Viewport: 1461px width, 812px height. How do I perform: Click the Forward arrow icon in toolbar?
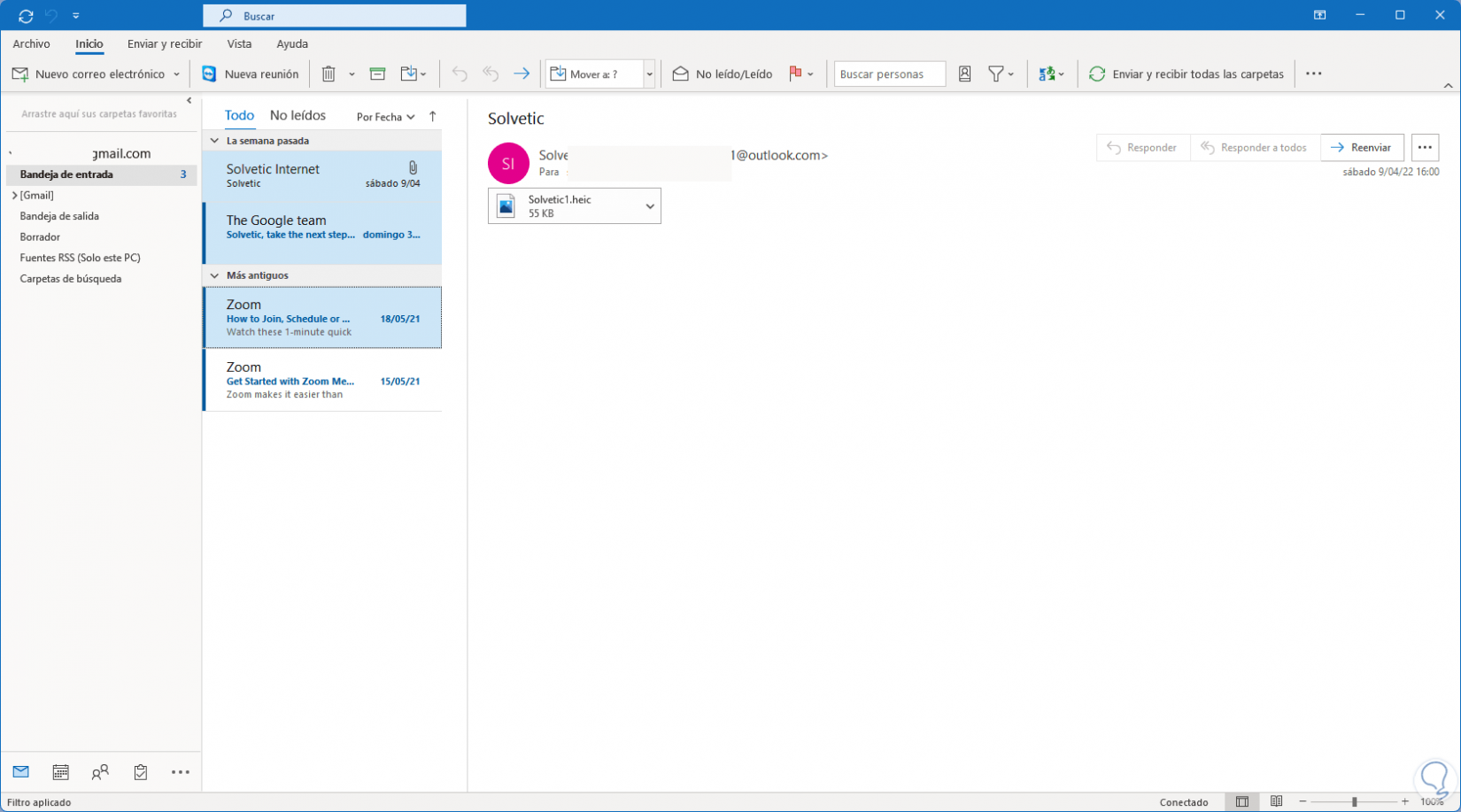(522, 74)
